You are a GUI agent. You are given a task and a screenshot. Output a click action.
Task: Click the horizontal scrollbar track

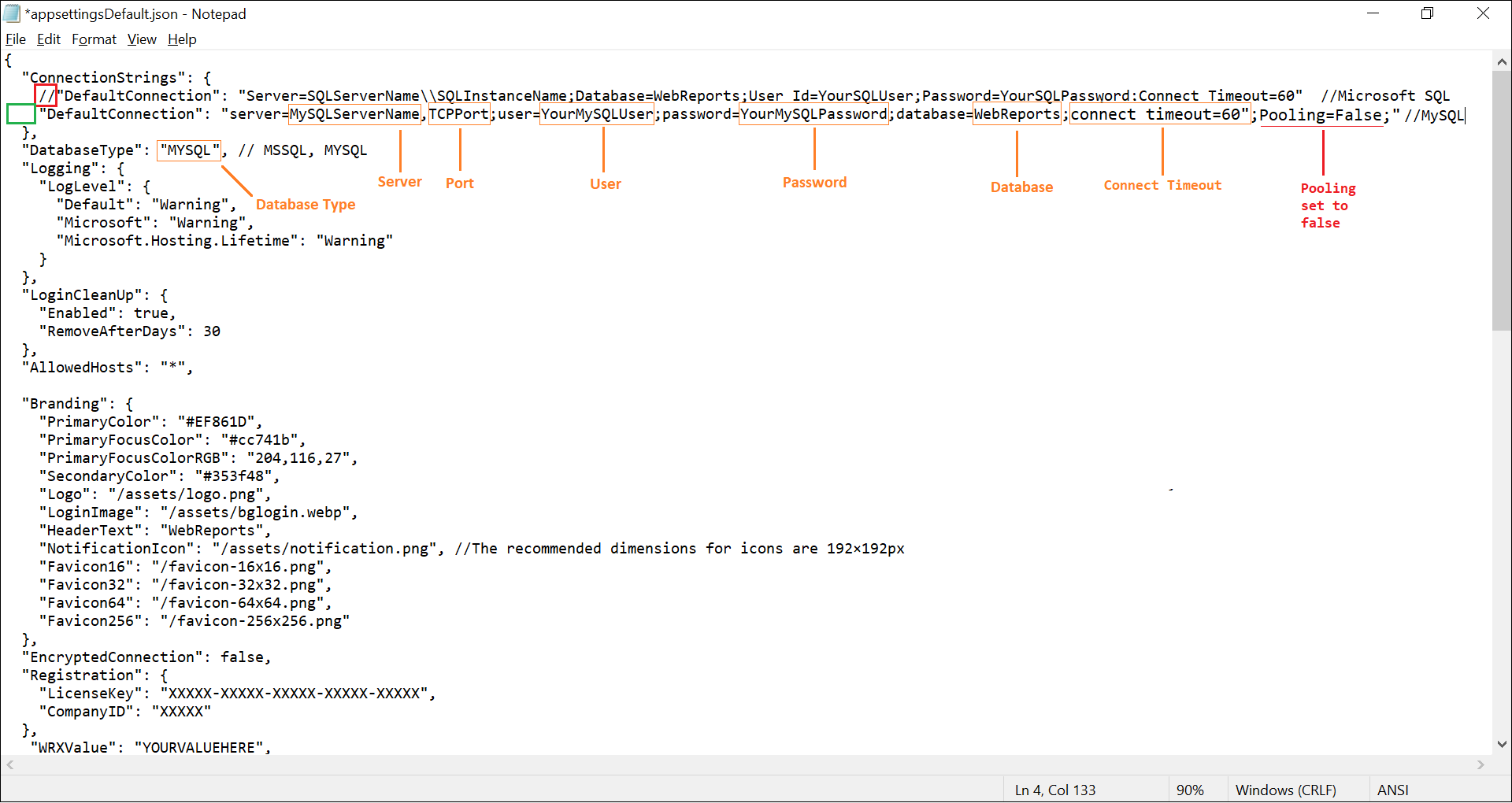(745, 764)
